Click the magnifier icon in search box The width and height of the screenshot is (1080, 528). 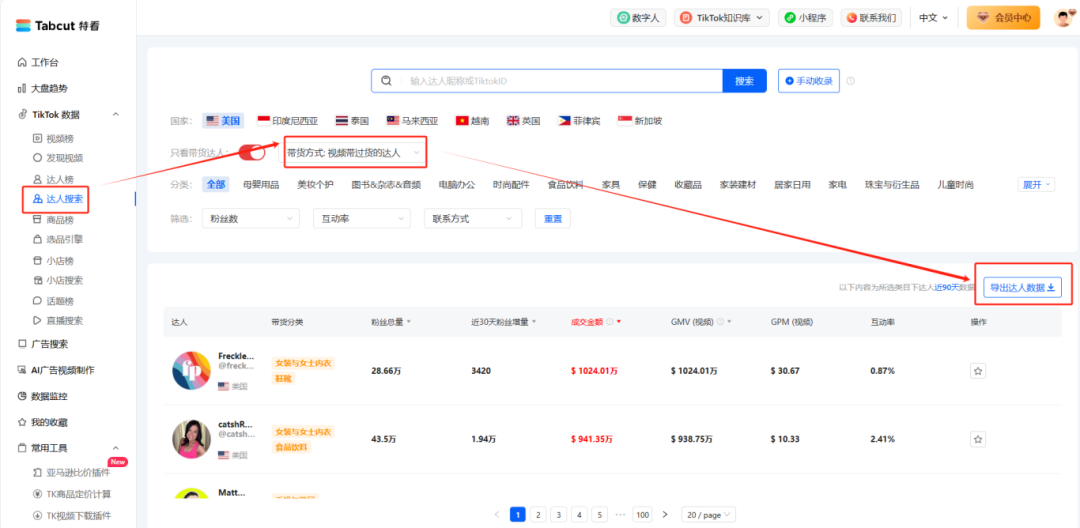(x=386, y=81)
